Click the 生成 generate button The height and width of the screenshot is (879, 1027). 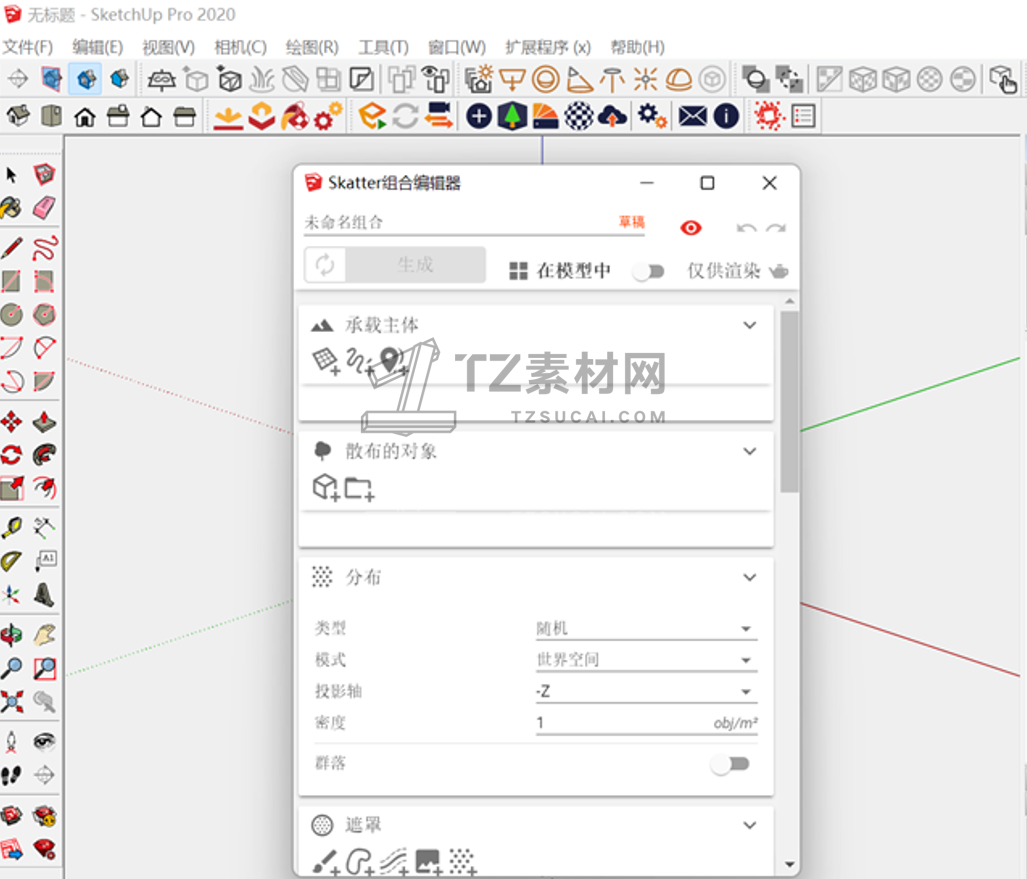(x=415, y=265)
